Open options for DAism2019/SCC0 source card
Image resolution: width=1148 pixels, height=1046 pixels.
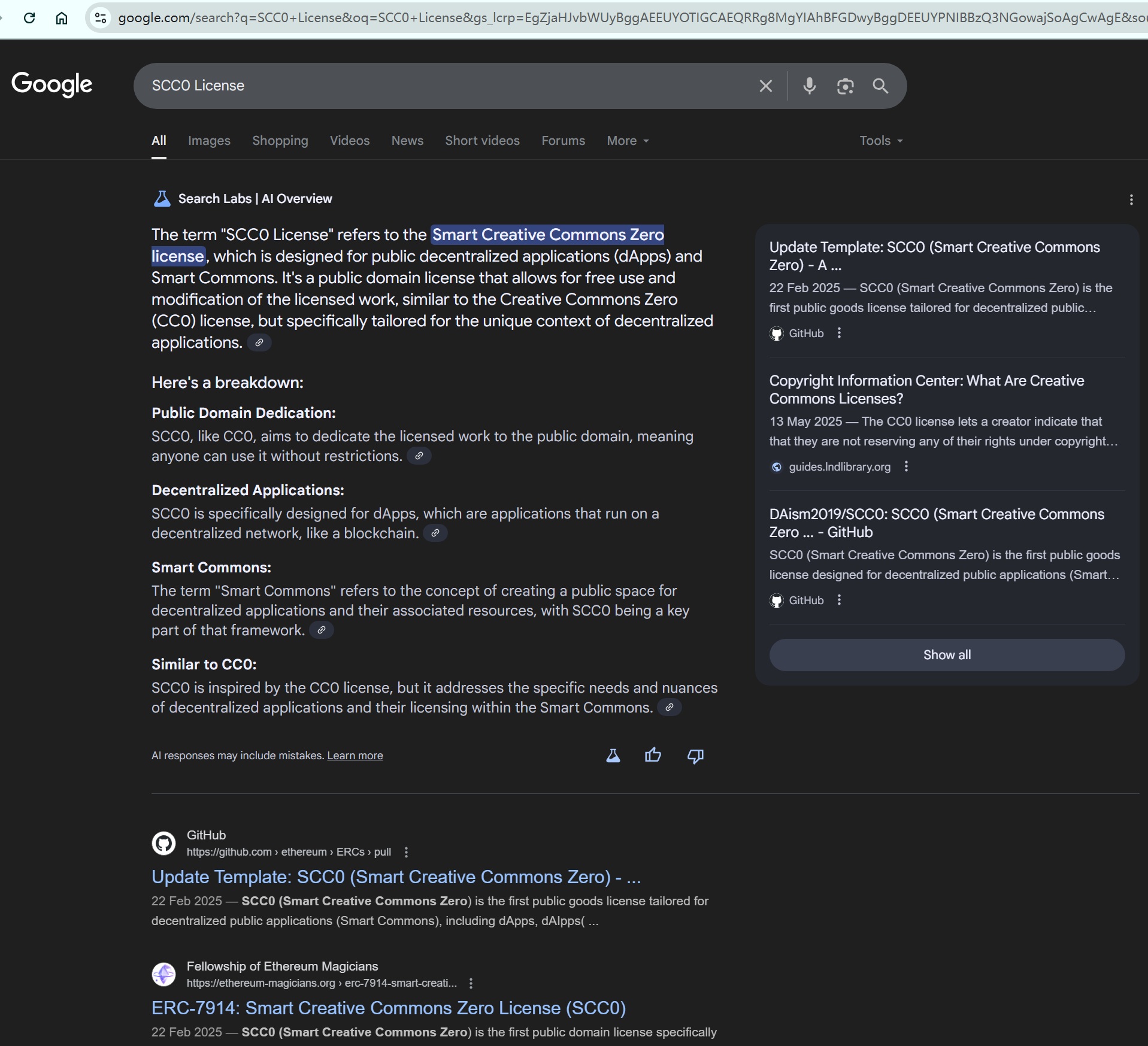coord(840,600)
